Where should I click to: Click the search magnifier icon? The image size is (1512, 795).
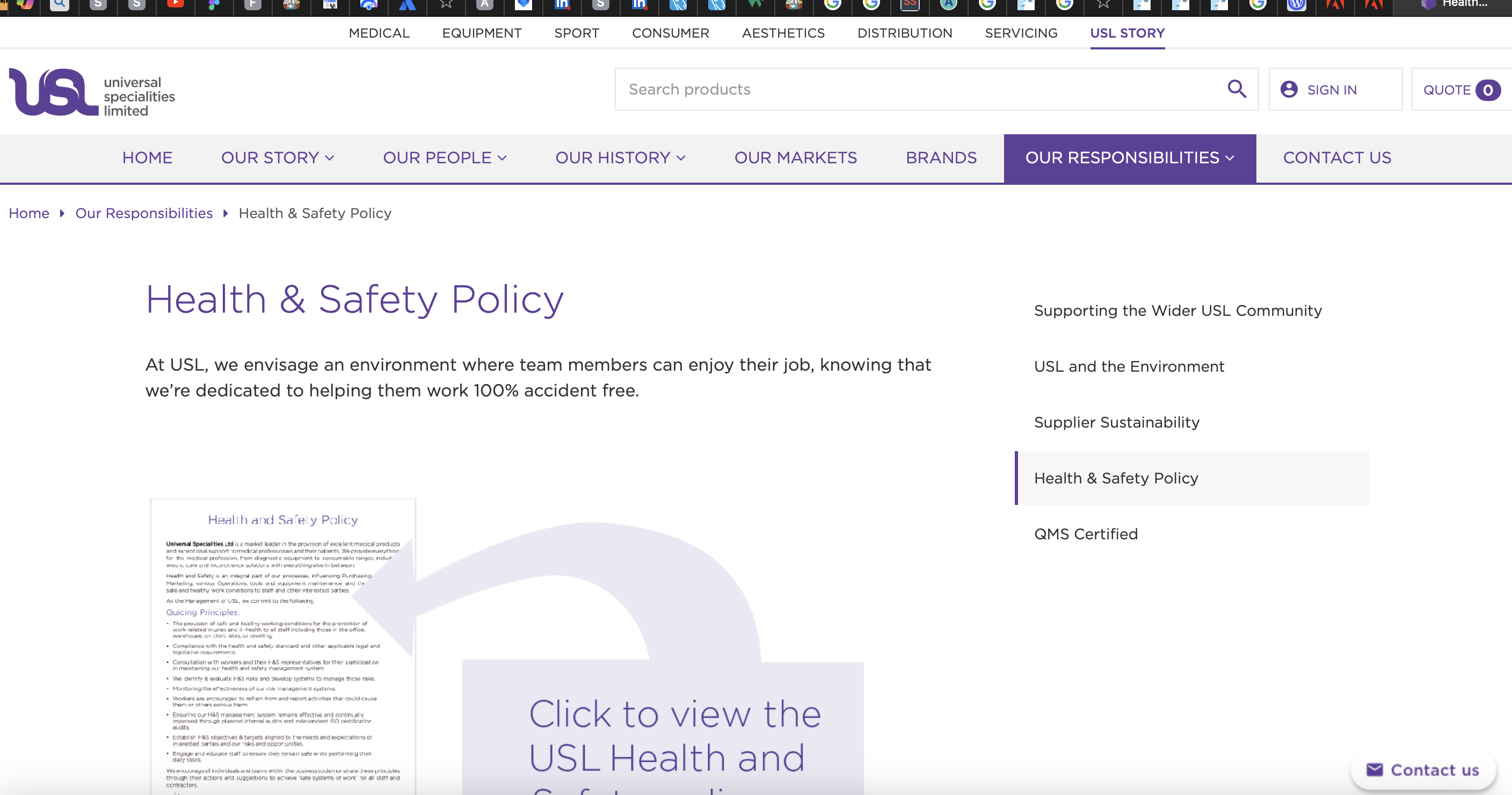pyautogui.click(x=1237, y=89)
